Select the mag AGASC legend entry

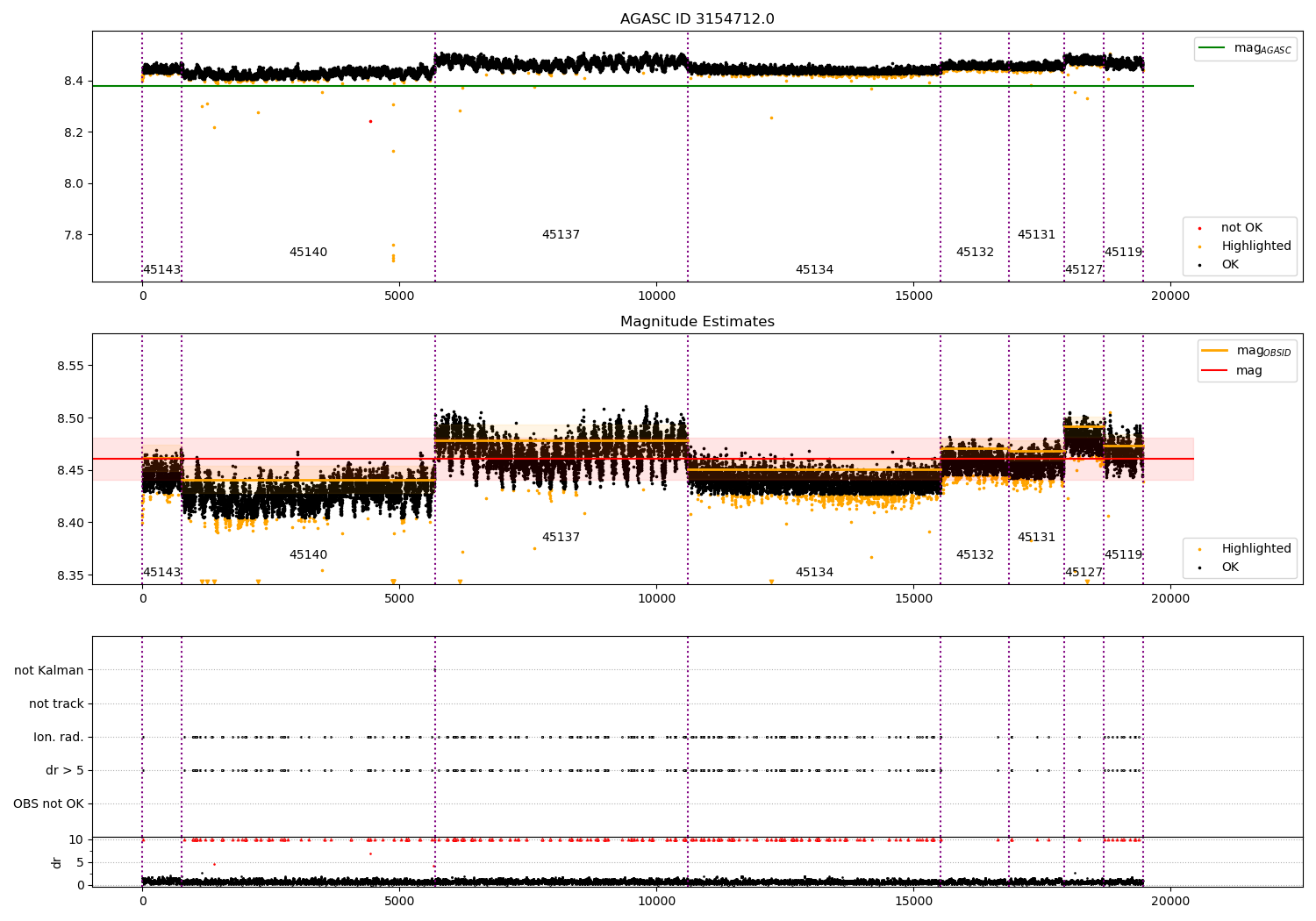(1245, 49)
